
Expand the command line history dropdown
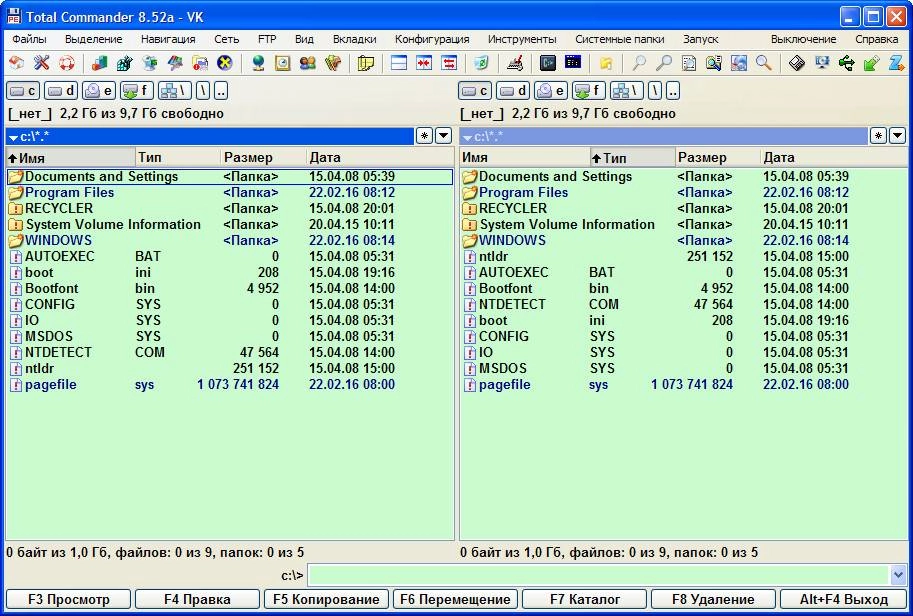point(898,575)
